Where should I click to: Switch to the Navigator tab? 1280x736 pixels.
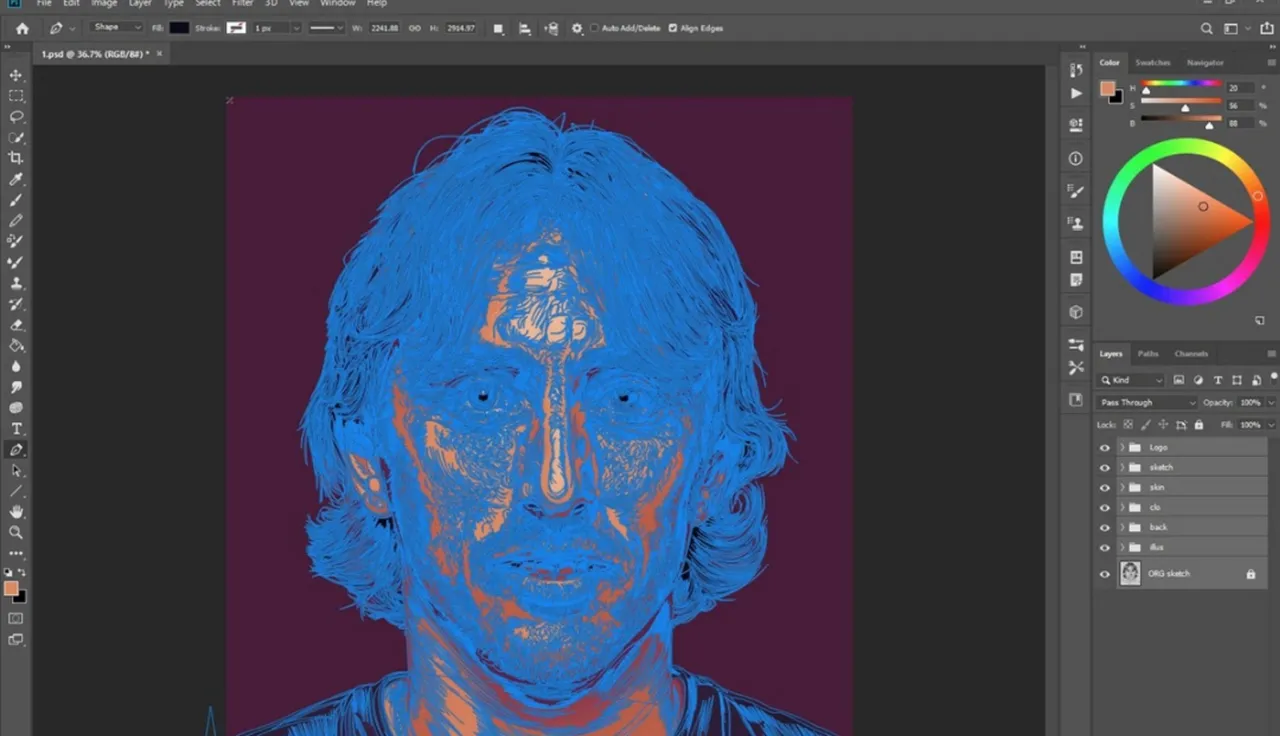pyautogui.click(x=1205, y=63)
